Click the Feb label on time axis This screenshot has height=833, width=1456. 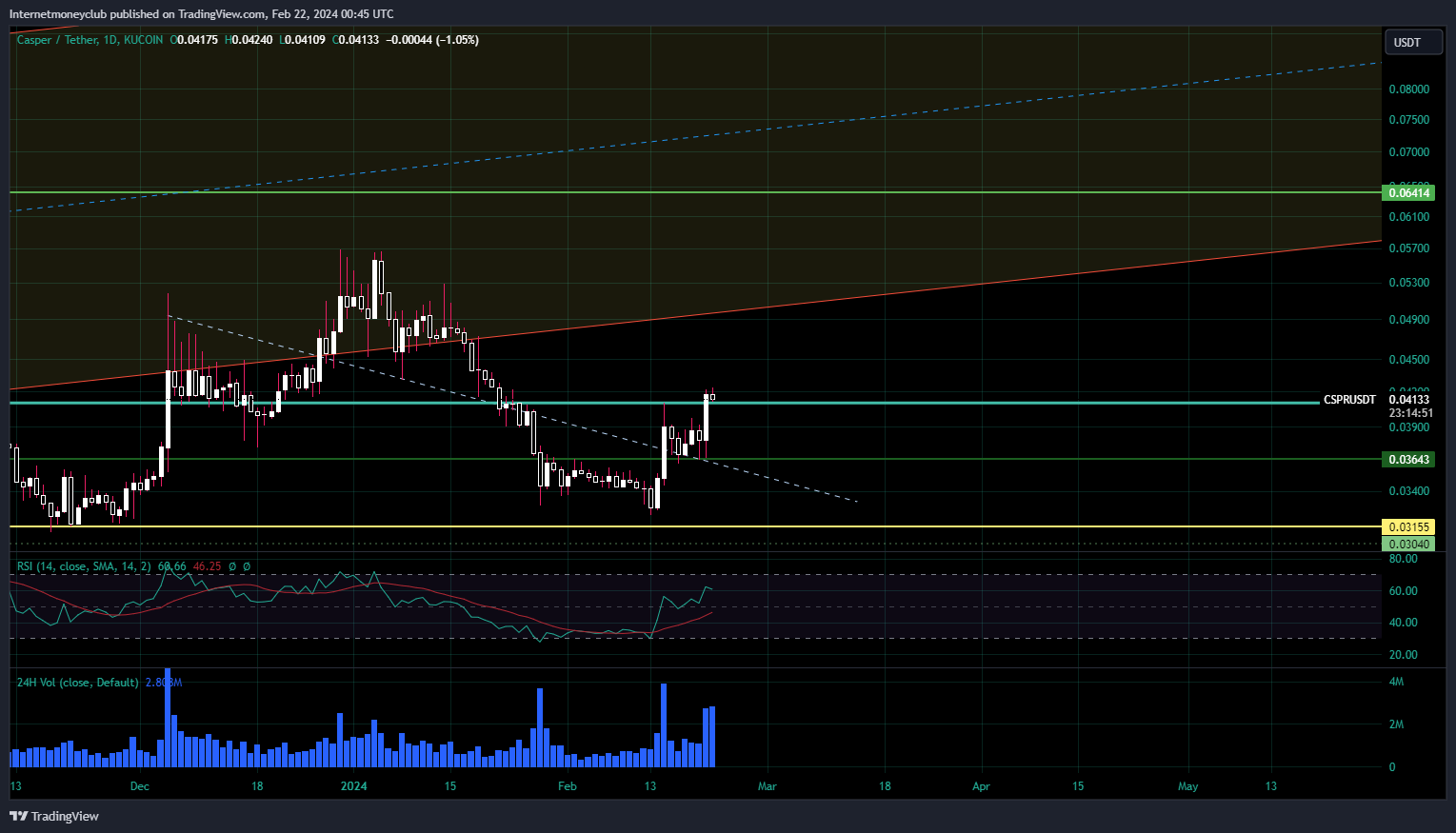tap(568, 786)
